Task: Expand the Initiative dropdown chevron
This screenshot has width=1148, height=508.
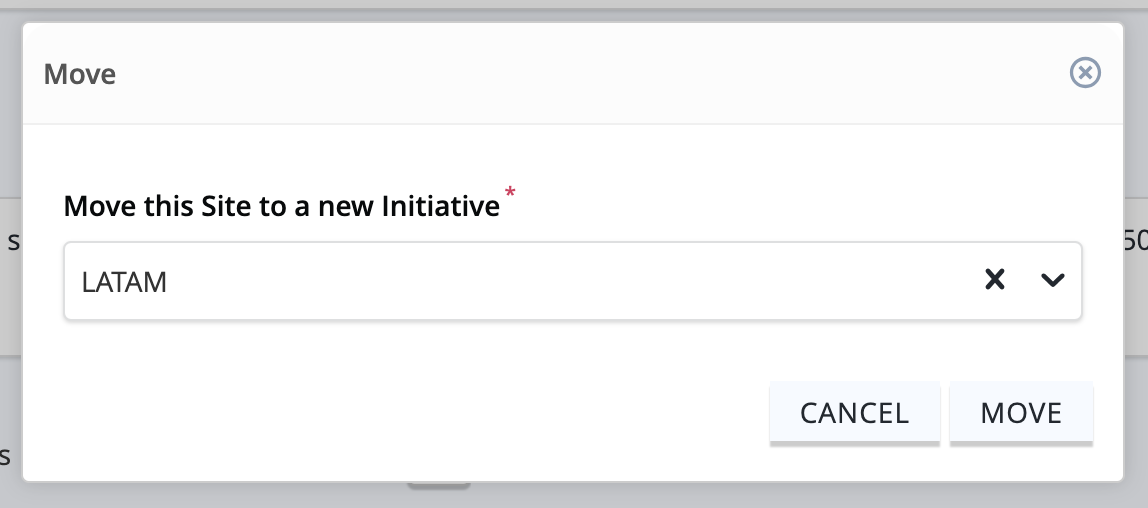Action: click(x=1052, y=280)
